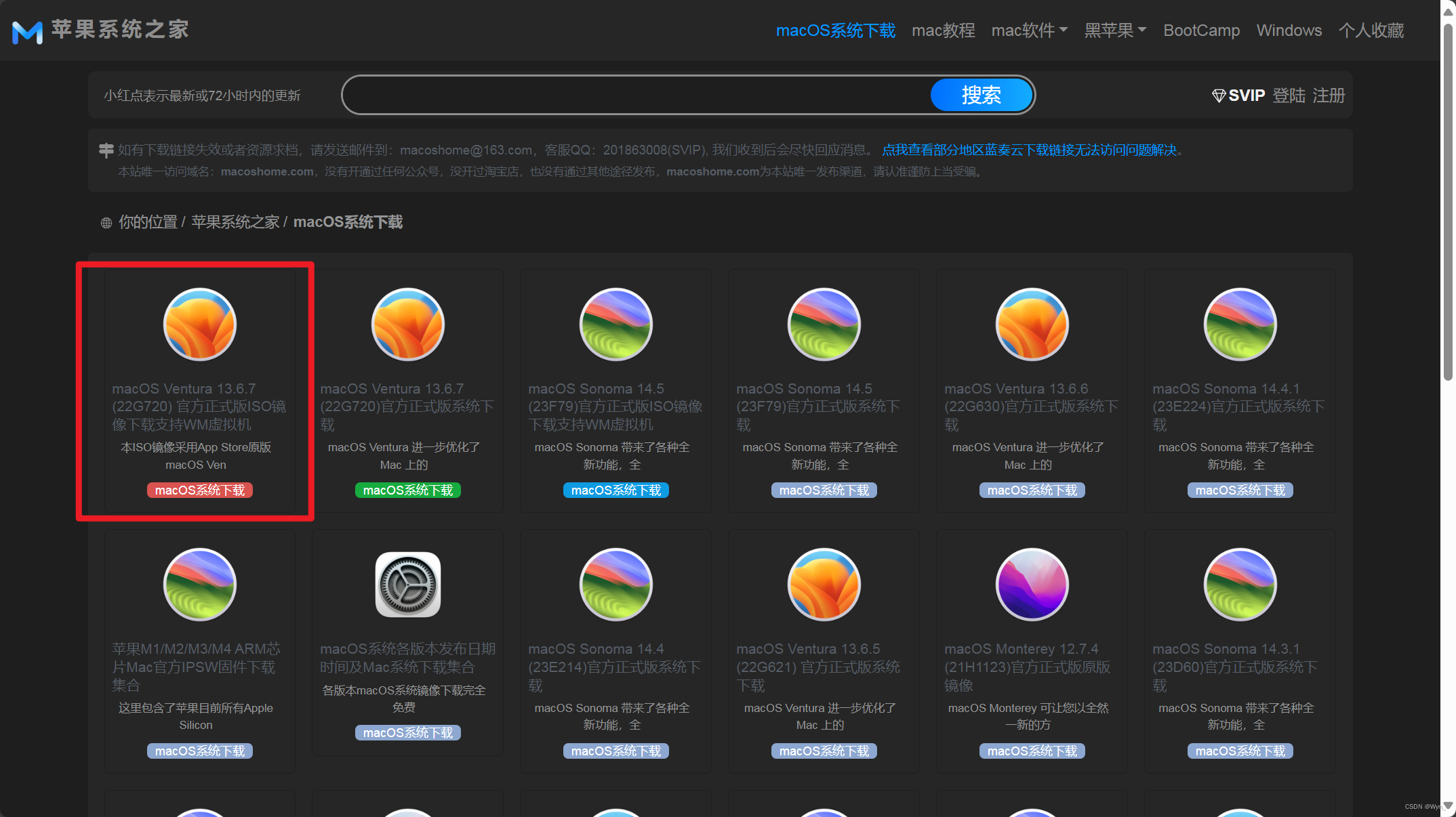Open title macOS Ventura 13.6.5 (22G621)
The image size is (1456, 817).
click(x=819, y=667)
